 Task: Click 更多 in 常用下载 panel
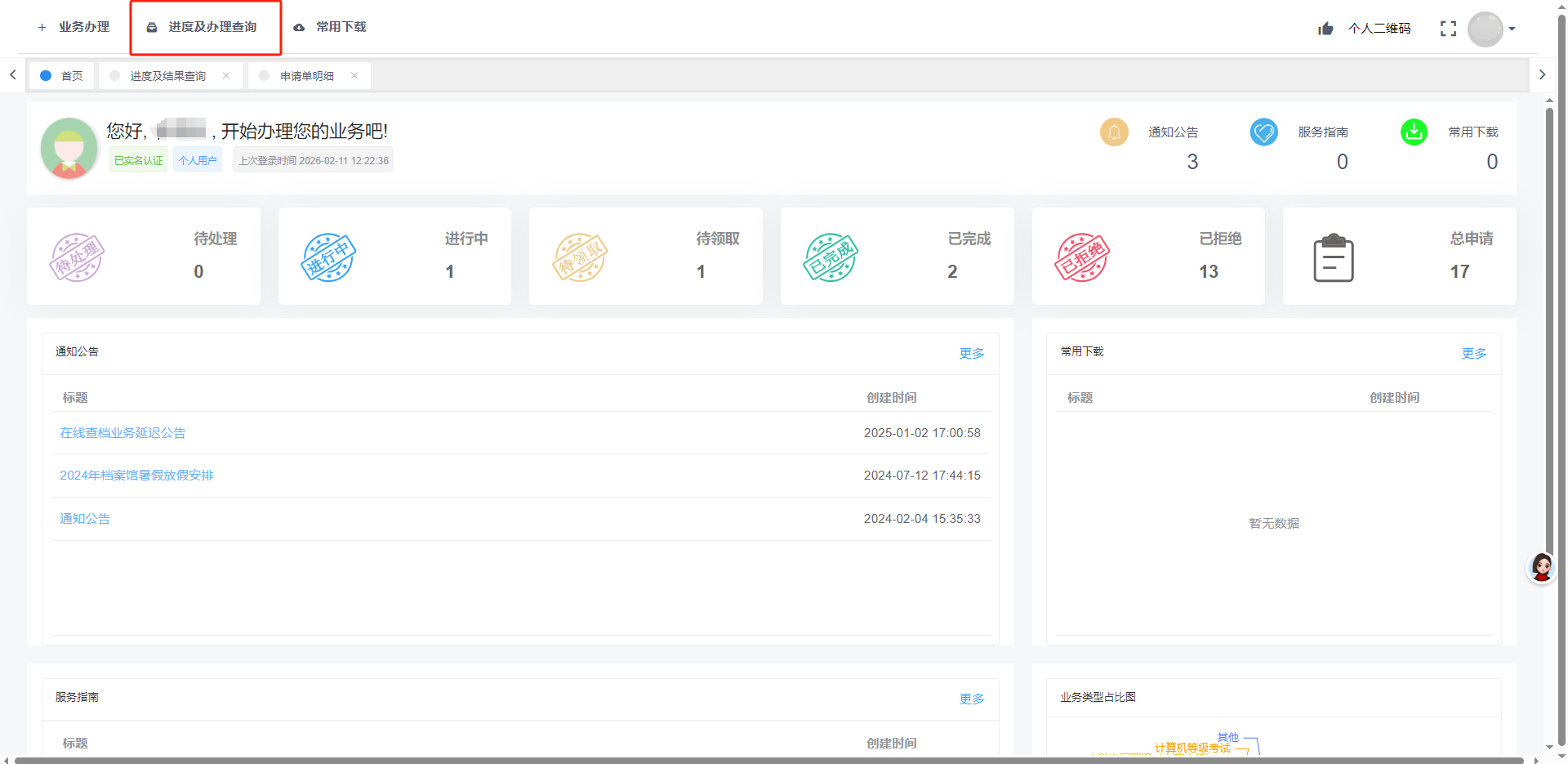(x=1474, y=353)
